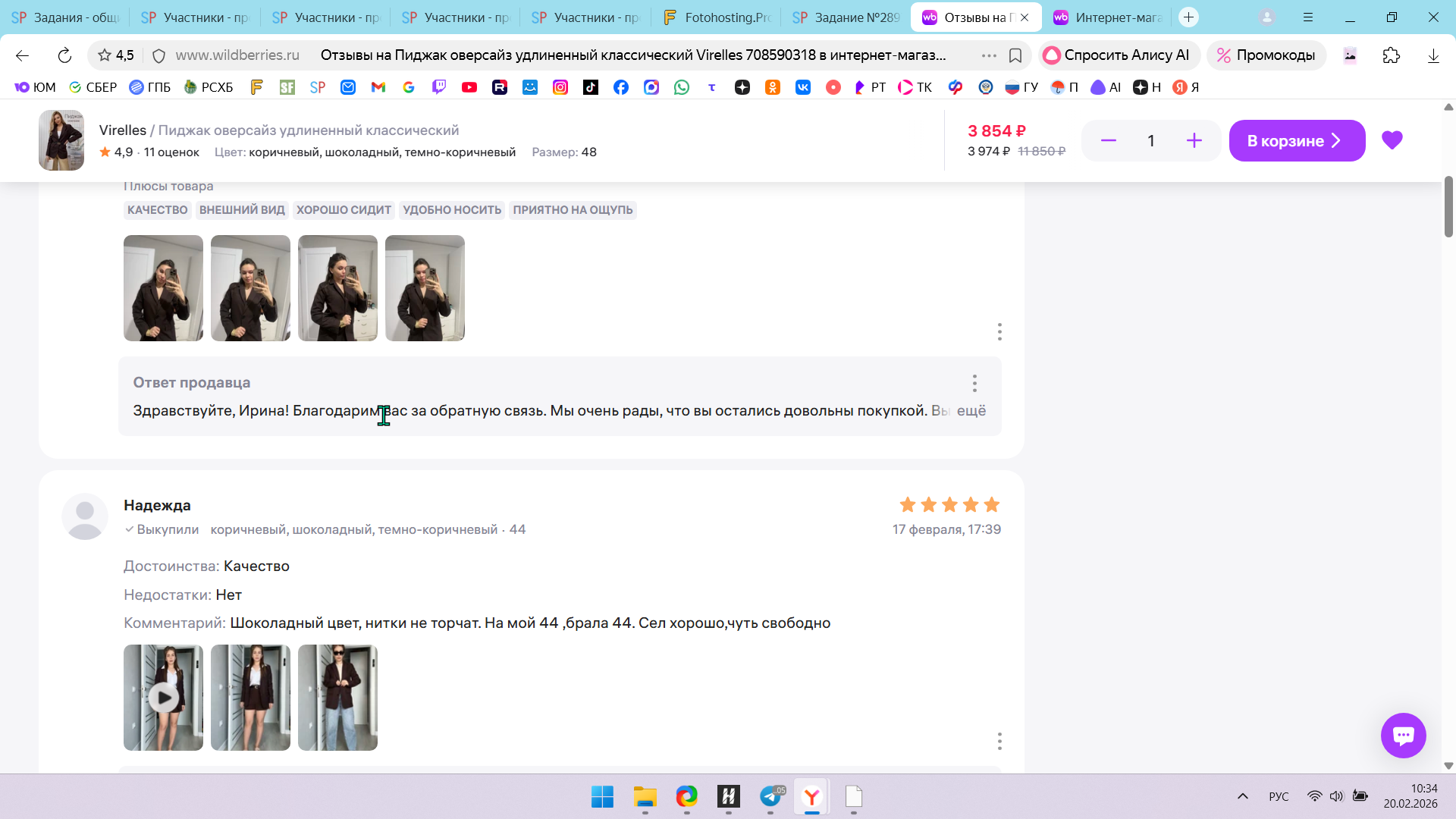1456x819 pixels.
Task: Toggle the purple heart favorite icon
Action: click(1392, 140)
